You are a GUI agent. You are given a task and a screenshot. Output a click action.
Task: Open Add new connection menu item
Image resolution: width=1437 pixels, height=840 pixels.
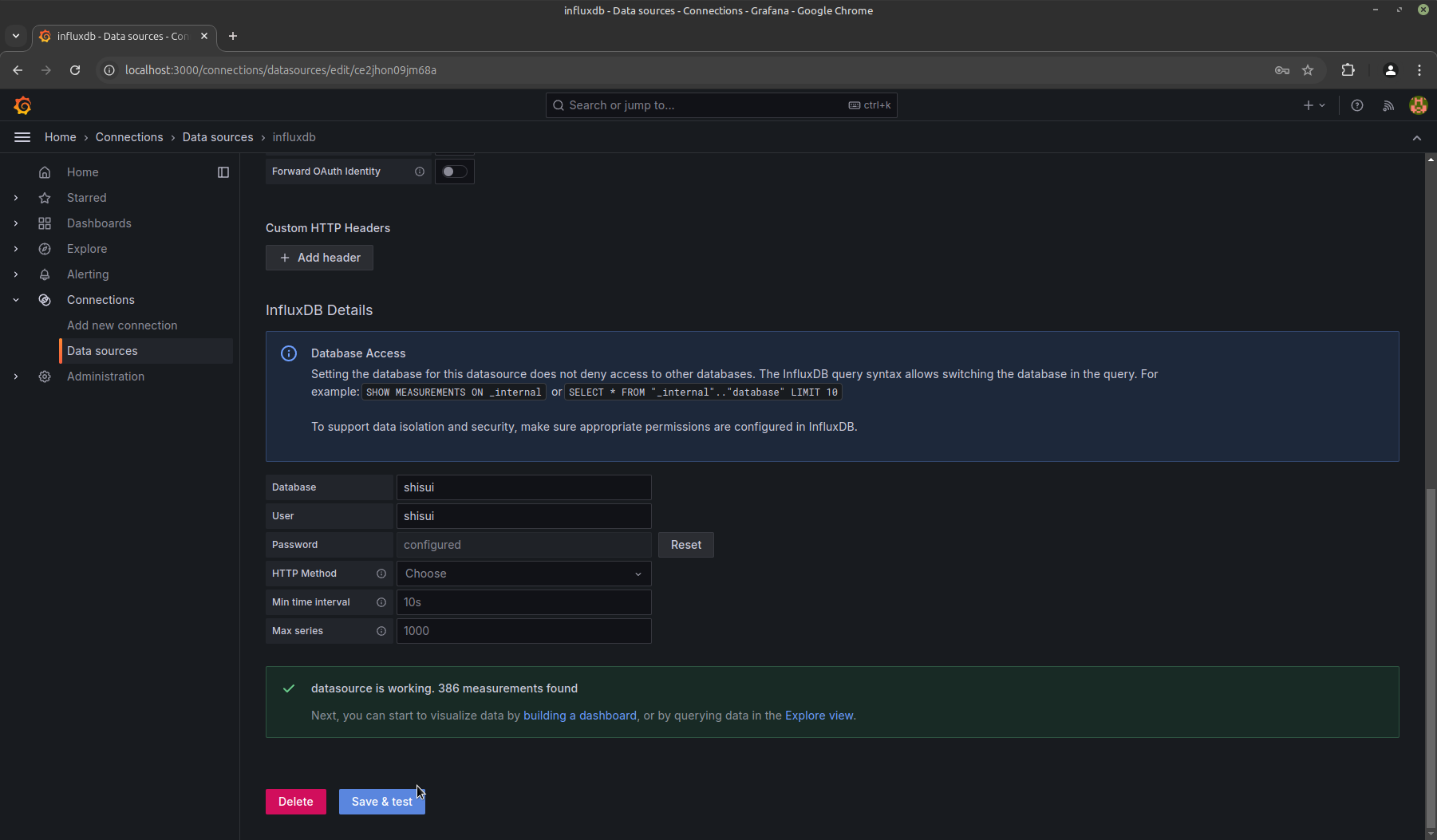point(122,325)
